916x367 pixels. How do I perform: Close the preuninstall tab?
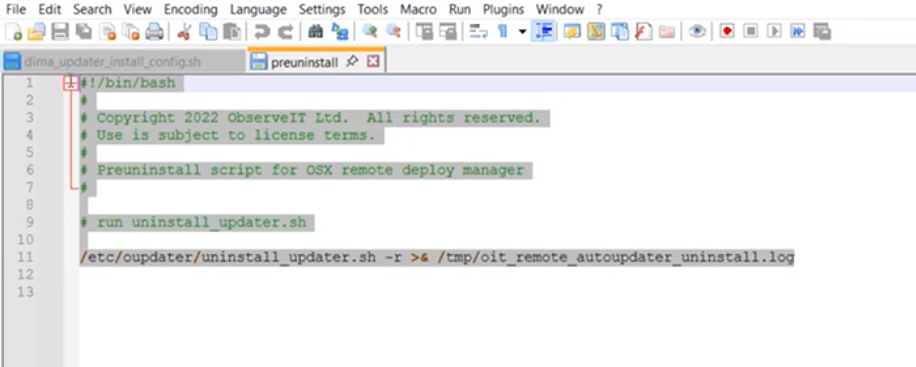(x=373, y=61)
